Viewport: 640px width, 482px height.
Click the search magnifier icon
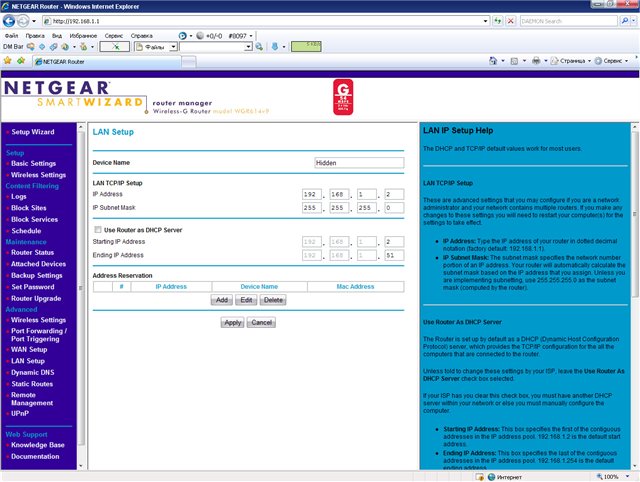click(624, 21)
